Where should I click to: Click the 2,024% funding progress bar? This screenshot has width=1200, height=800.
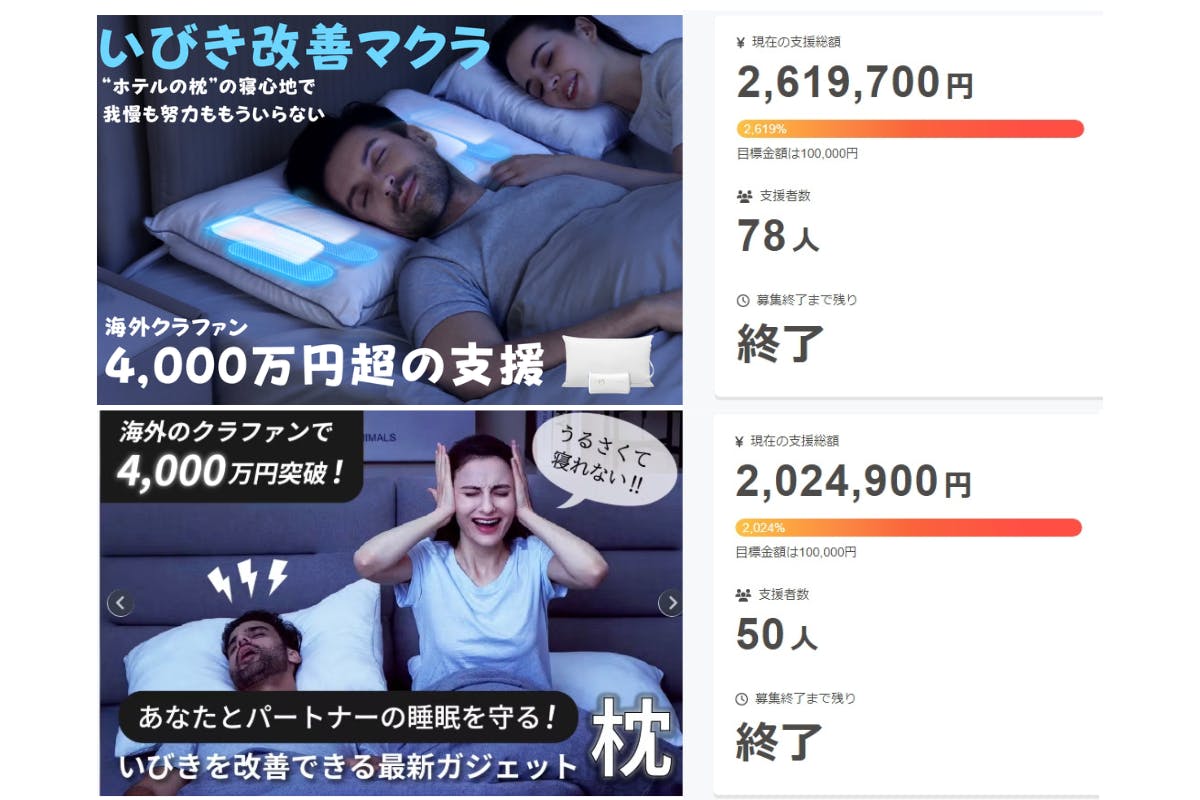(908, 528)
